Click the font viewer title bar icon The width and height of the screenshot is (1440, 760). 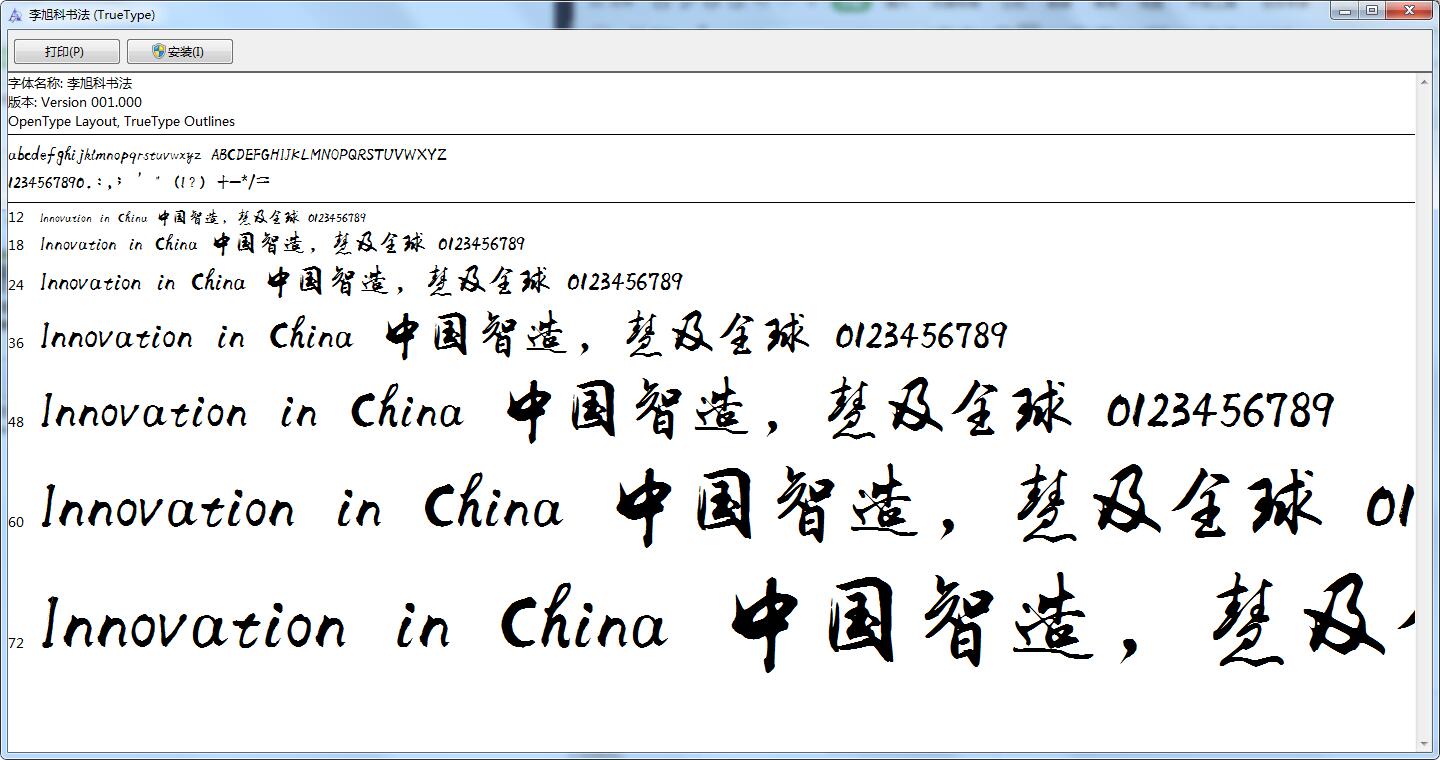point(14,15)
